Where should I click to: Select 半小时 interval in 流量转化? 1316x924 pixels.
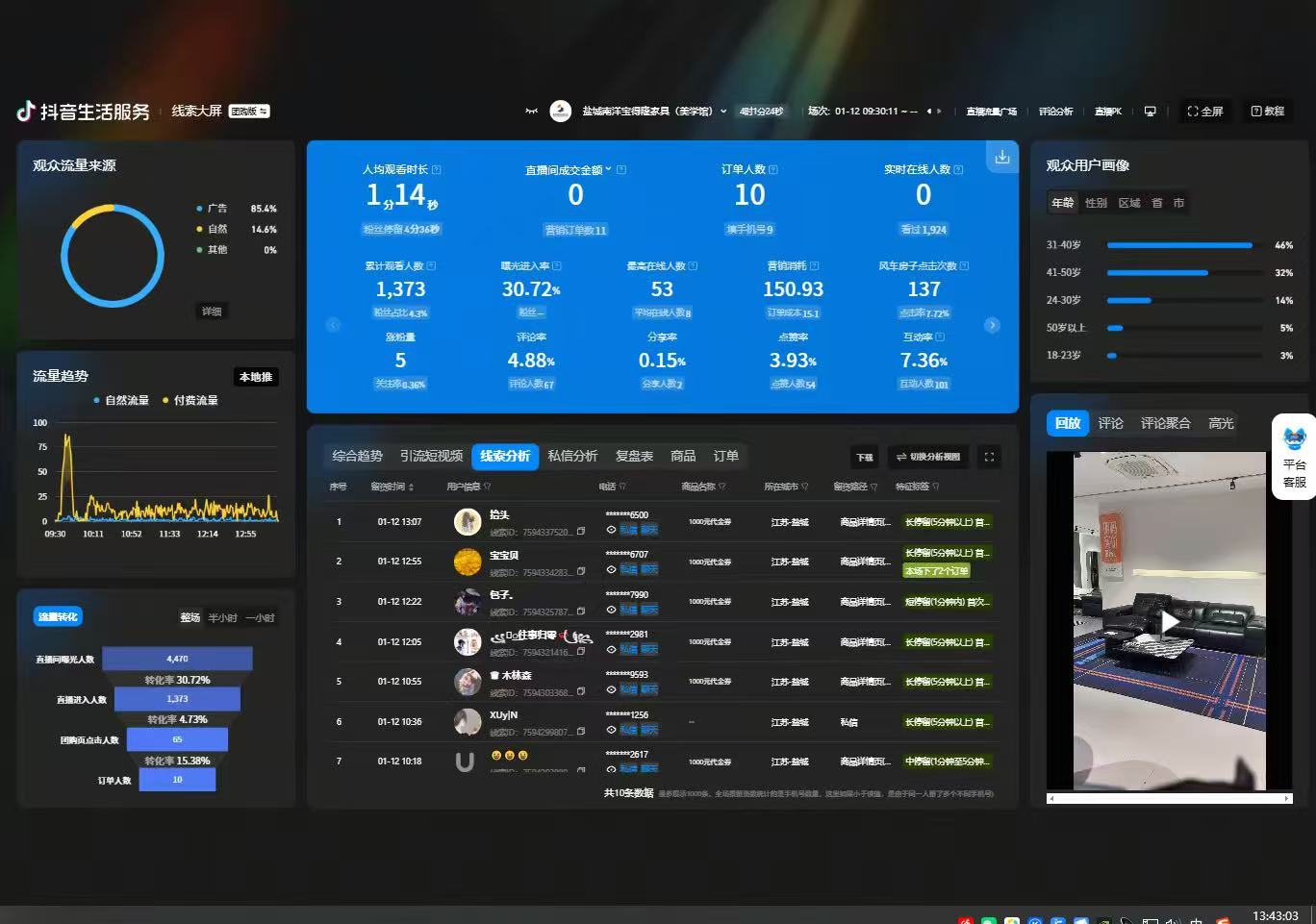222,617
